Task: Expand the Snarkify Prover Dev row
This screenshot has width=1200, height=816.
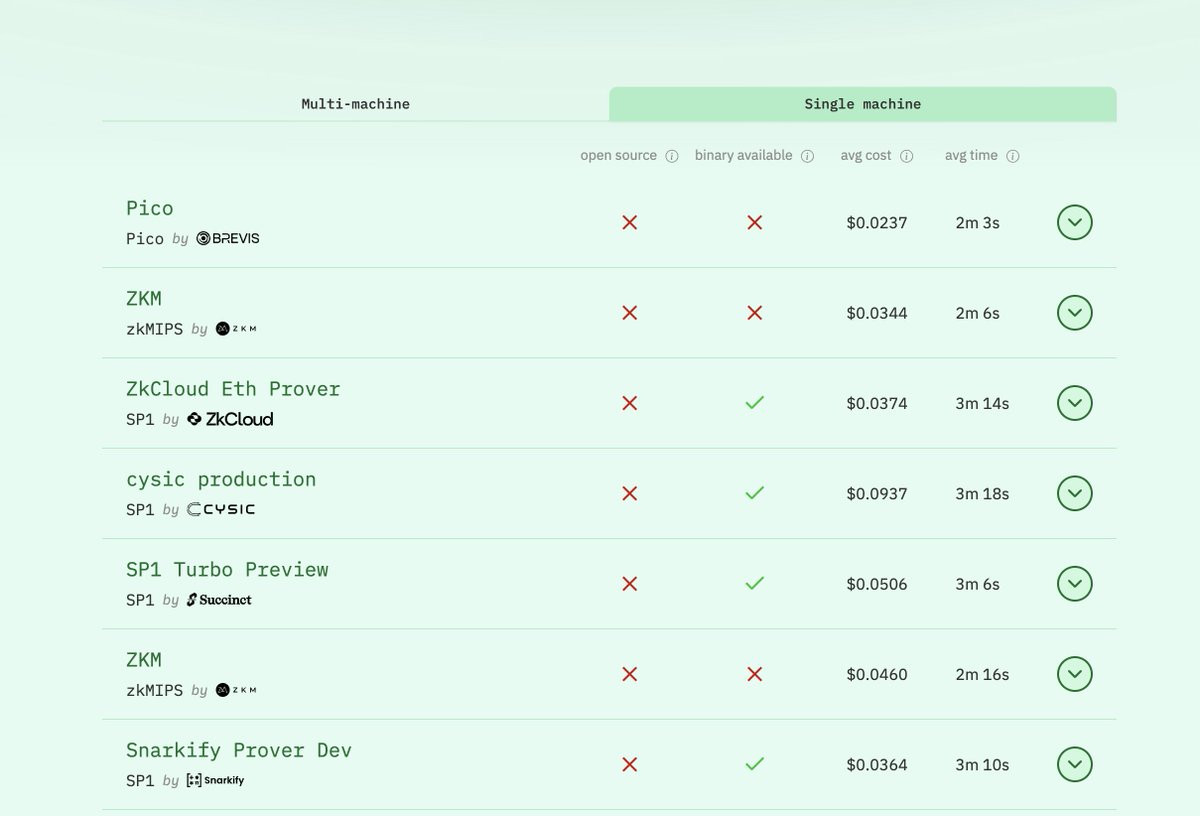Action: coord(1075,764)
